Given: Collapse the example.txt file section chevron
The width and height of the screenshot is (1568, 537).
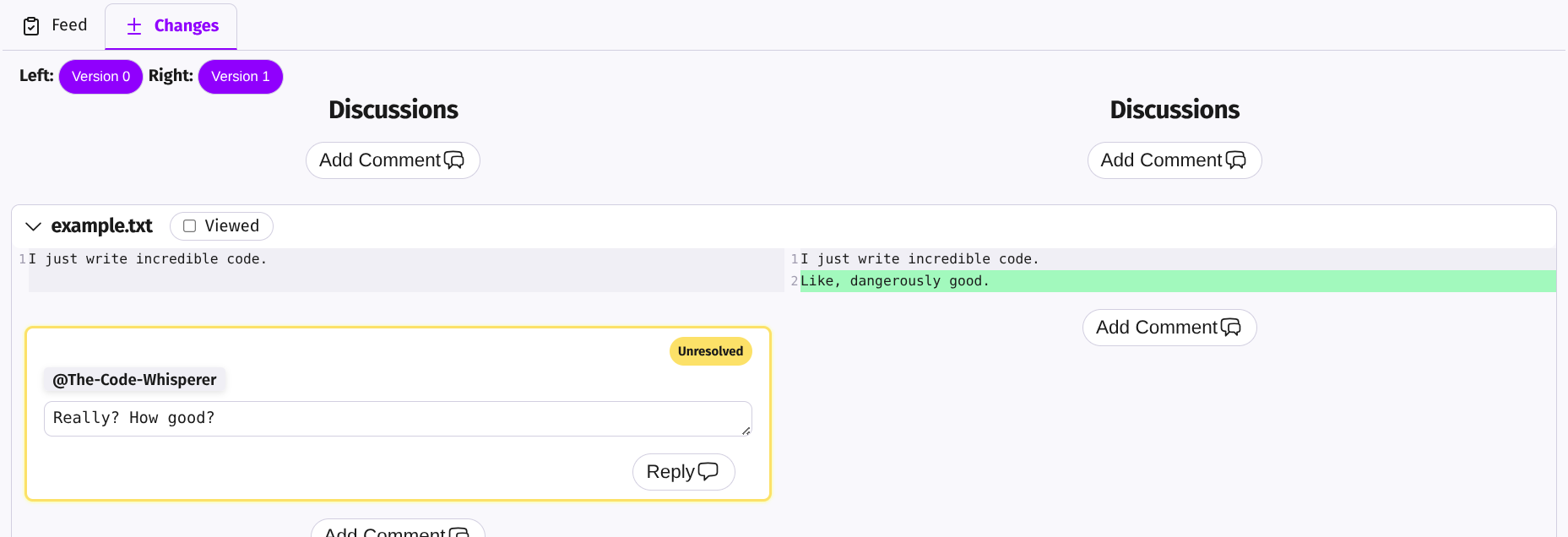Looking at the screenshot, I should pyautogui.click(x=34, y=226).
